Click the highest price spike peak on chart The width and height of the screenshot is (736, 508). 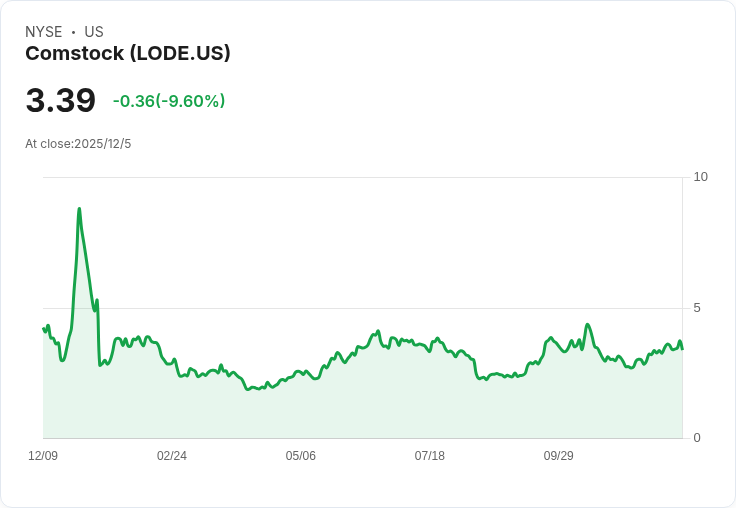coord(79,208)
